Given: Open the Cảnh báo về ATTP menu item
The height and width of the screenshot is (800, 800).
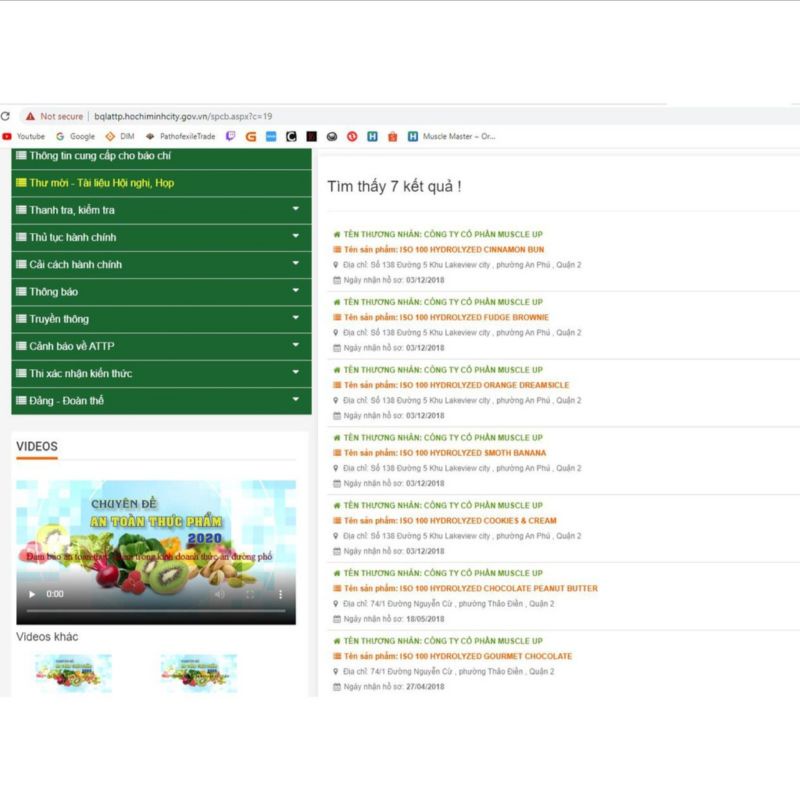Looking at the screenshot, I should click(161, 346).
